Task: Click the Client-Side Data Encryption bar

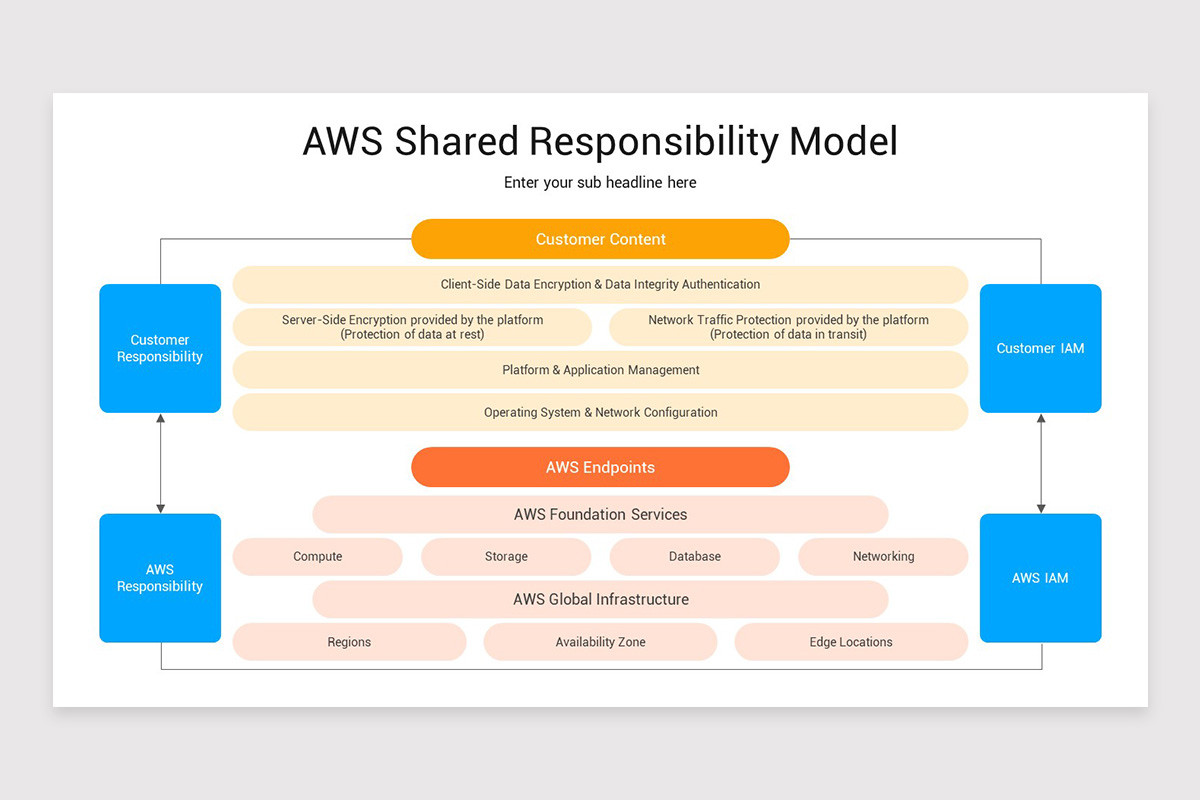Action: click(x=600, y=284)
